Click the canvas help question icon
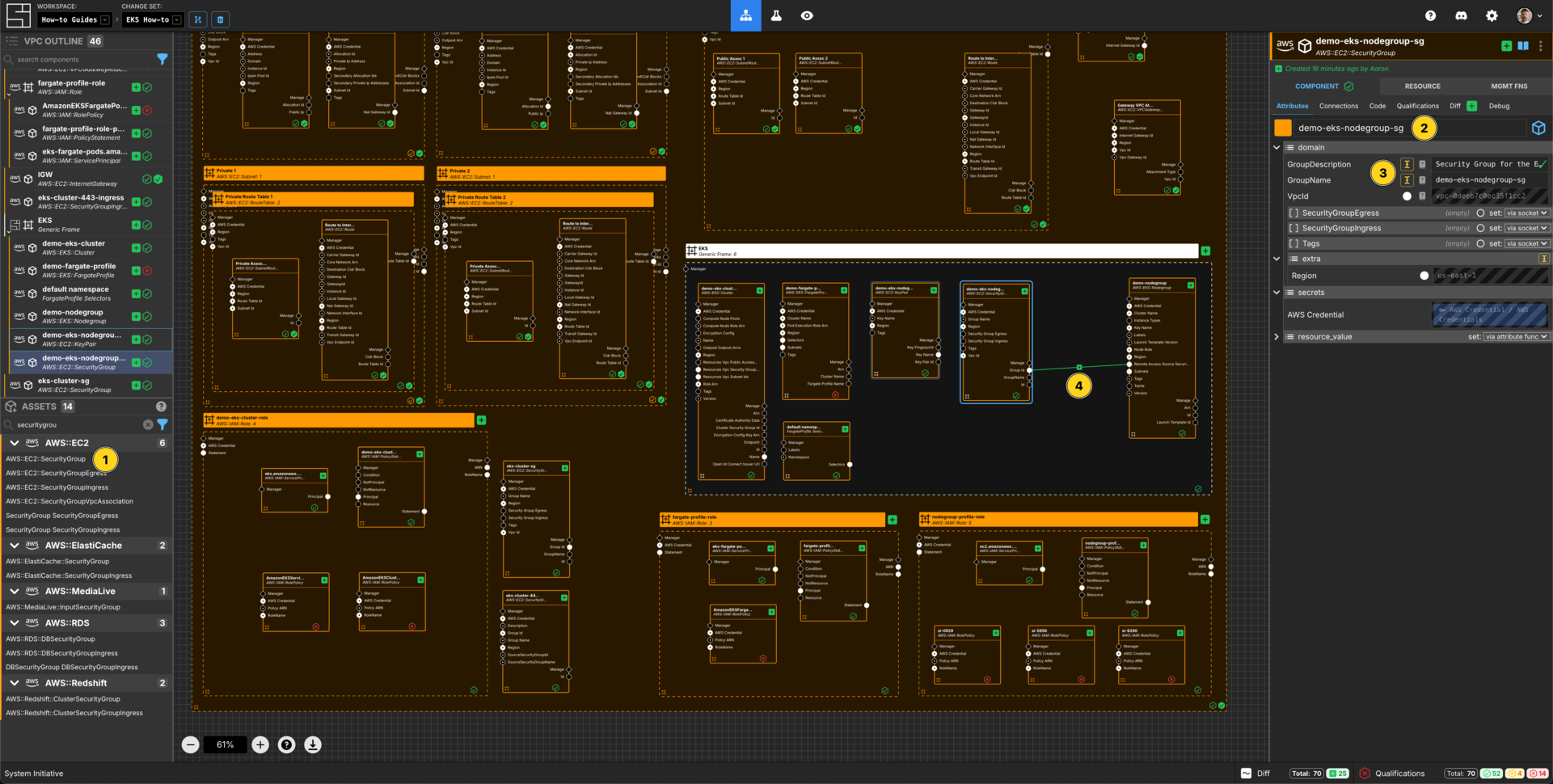 (x=286, y=744)
